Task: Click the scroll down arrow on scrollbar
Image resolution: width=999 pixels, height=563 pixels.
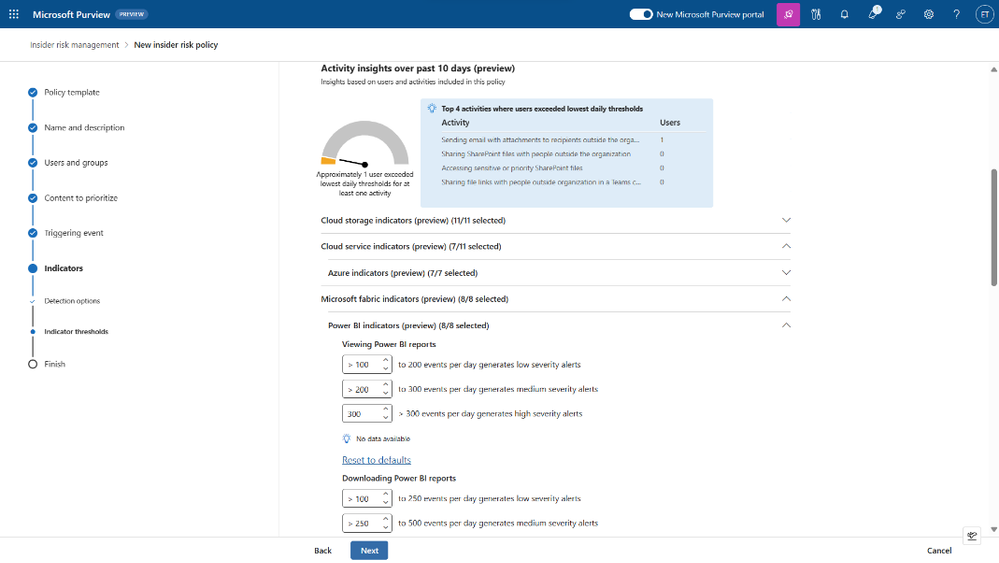Action: pos(993,529)
